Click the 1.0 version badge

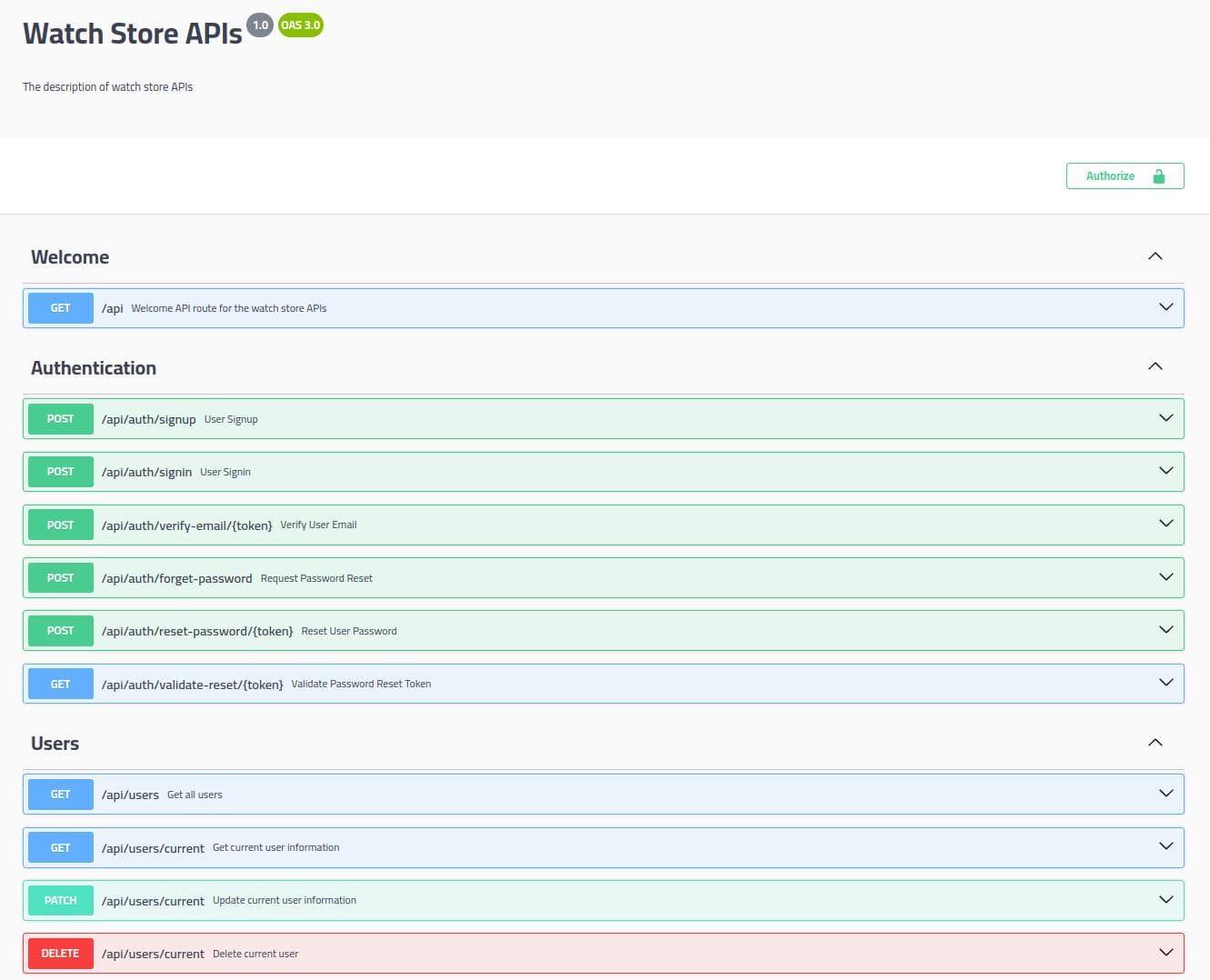pos(261,25)
